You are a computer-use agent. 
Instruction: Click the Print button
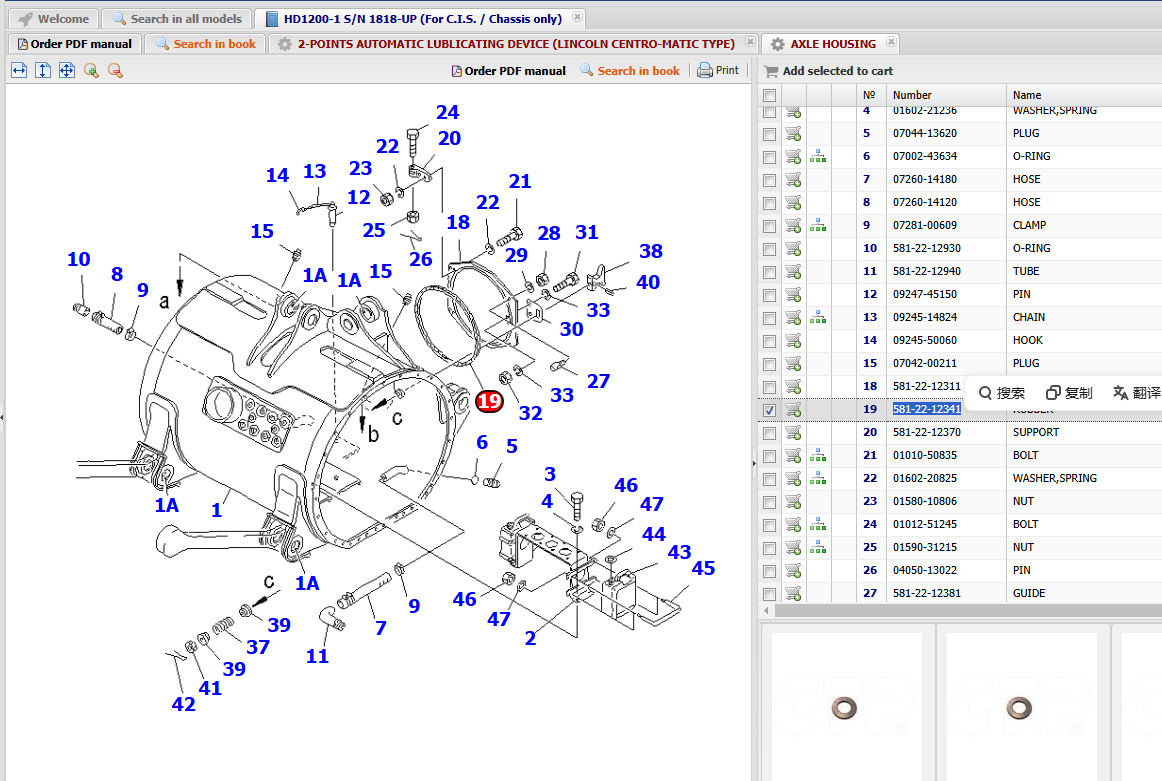(718, 70)
